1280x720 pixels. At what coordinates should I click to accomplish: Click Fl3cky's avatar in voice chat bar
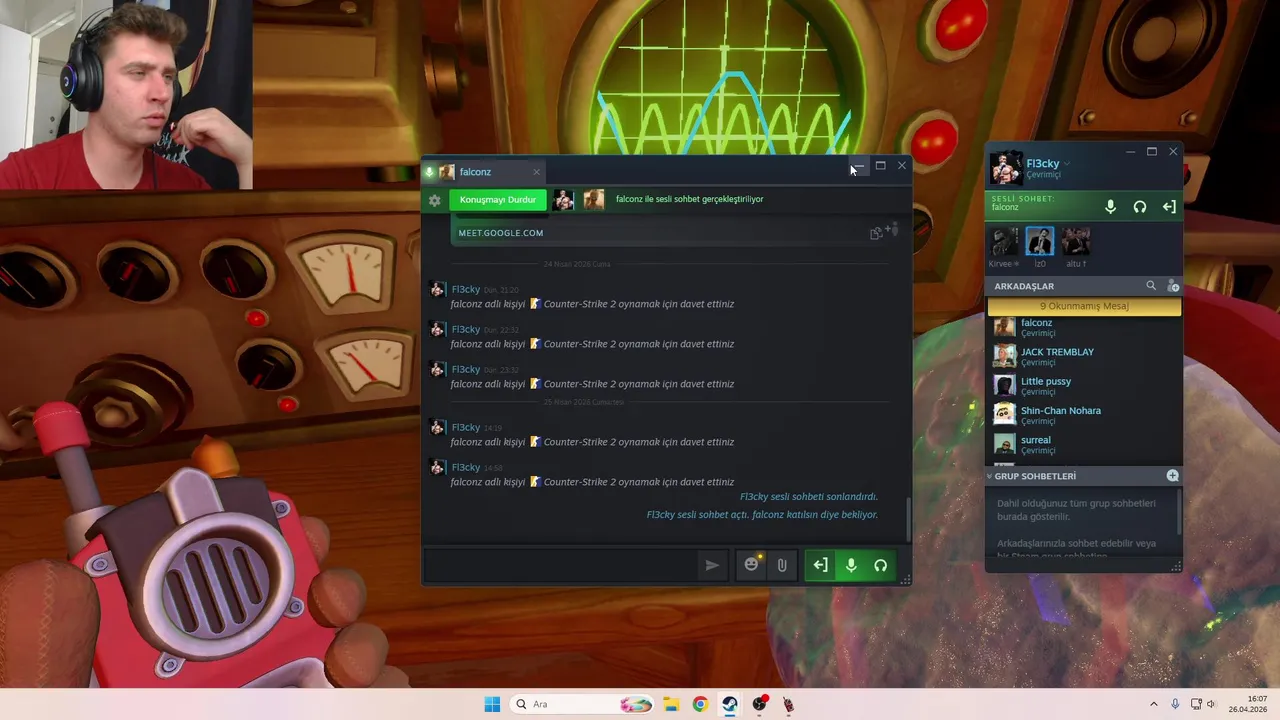(x=564, y=200)
